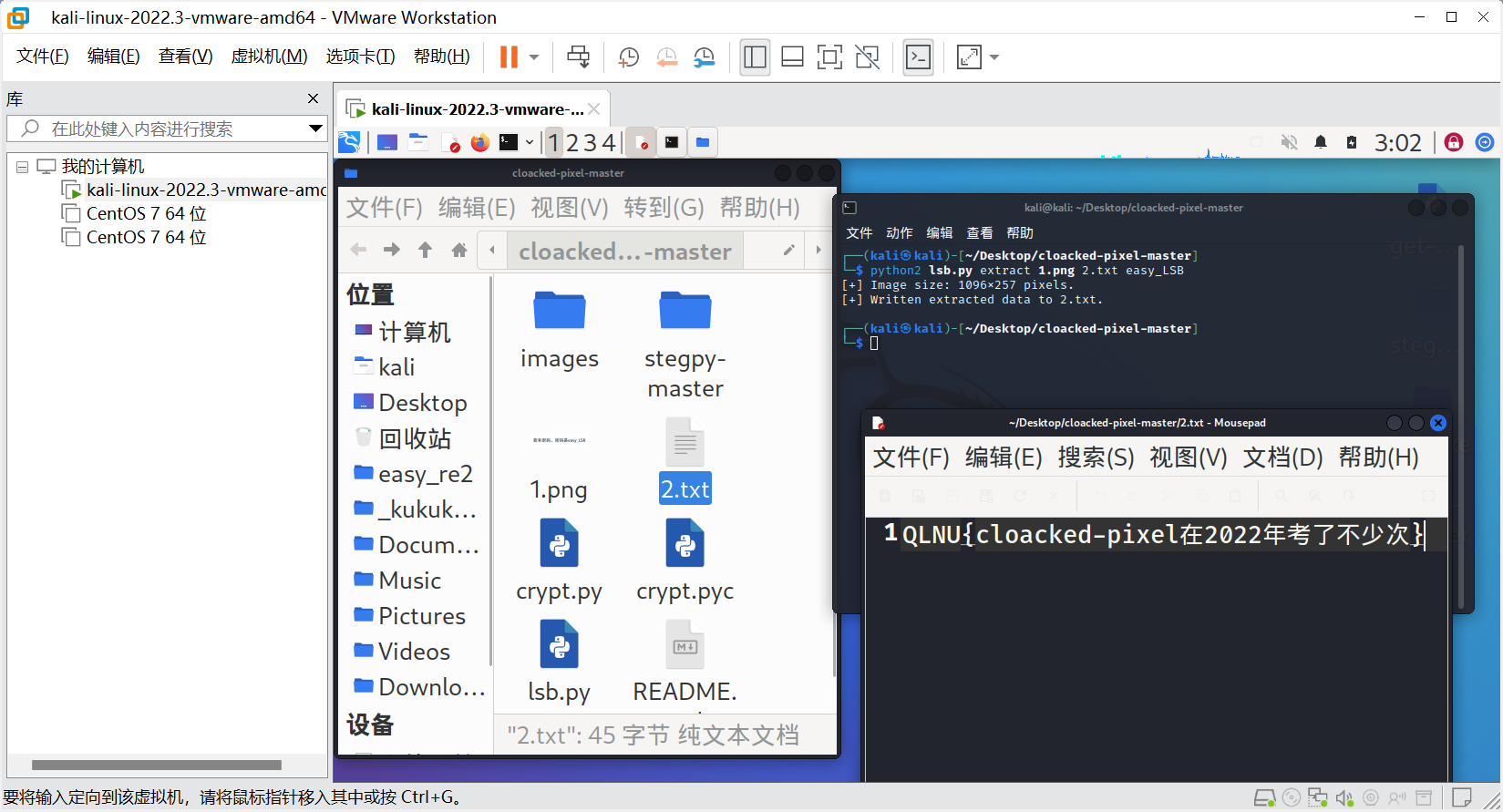Open the 虚拟机(M) menu in VMware
The image size is (1503, 812).
pos(270,57)
